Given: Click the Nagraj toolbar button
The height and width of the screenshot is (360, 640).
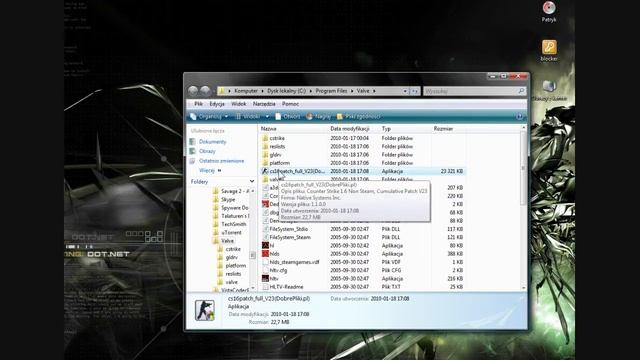Looking at the screenshot, I should pyautogui.click(x=319, y=117).
